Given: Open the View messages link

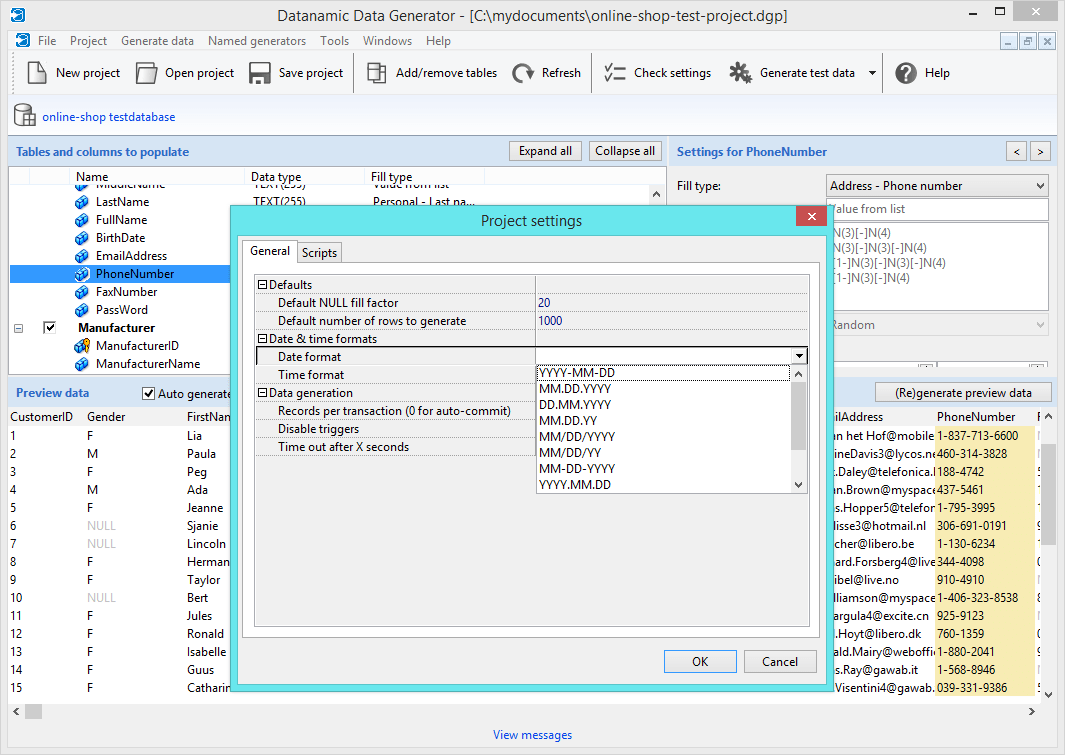Looking at the screenshot, I should point(532,735).
